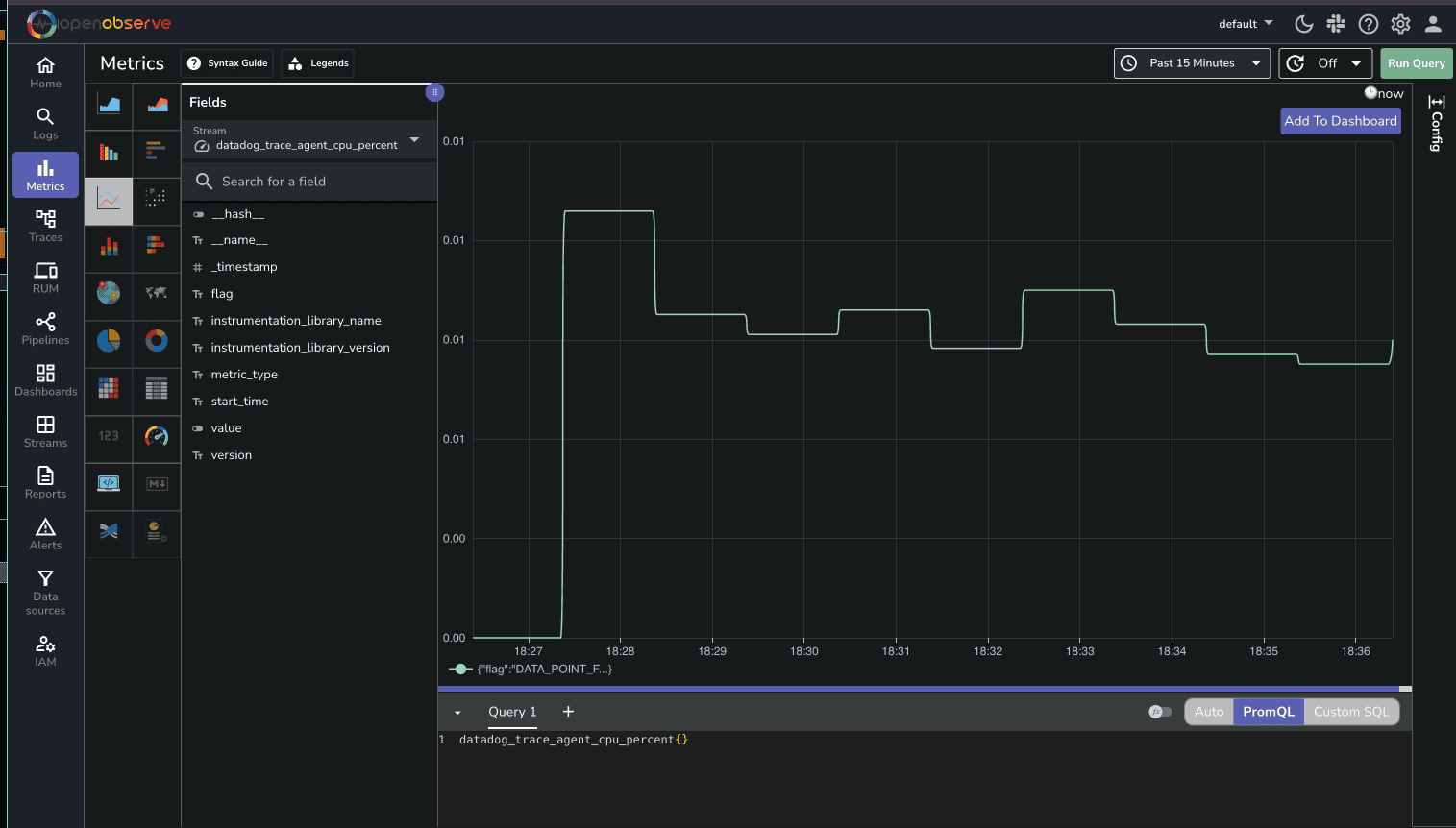Switch query mode to Custom SQL
Viewport: 1456px width, 828px height.
coord(1351,712)
